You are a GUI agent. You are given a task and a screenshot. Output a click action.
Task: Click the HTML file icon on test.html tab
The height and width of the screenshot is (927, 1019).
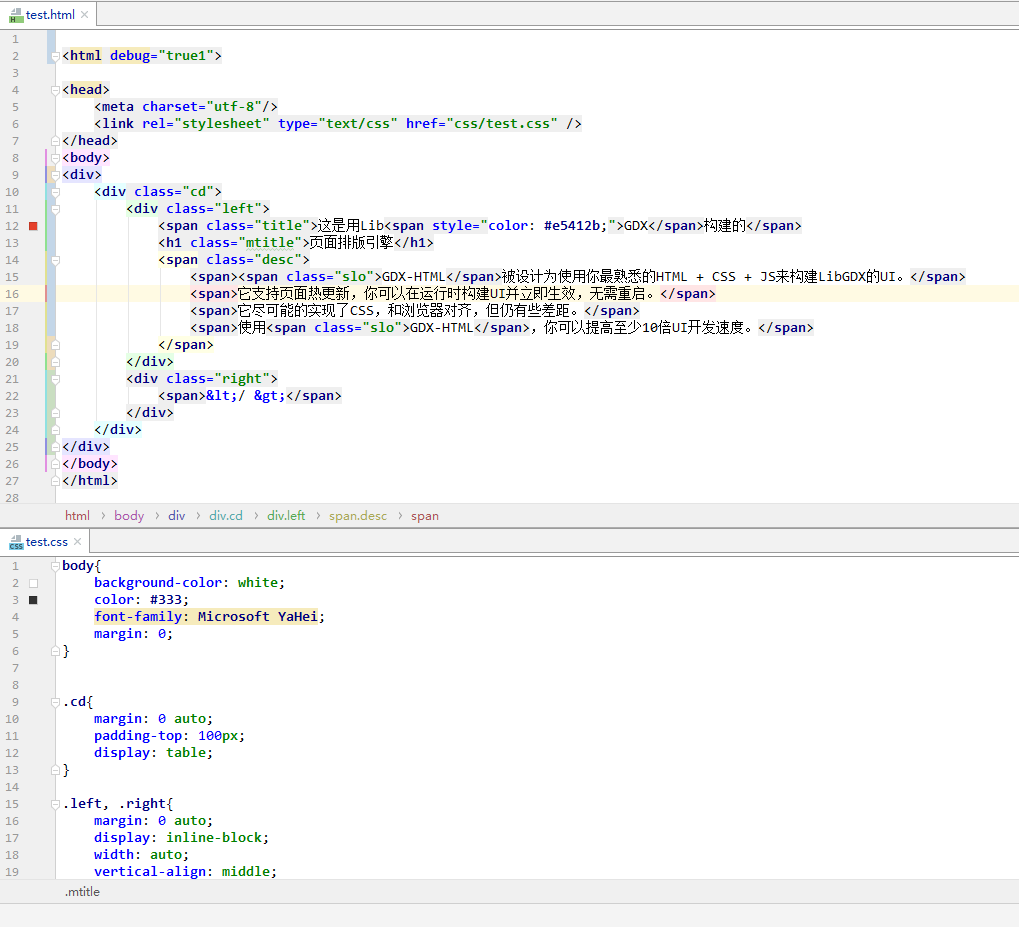coord(16,15)
